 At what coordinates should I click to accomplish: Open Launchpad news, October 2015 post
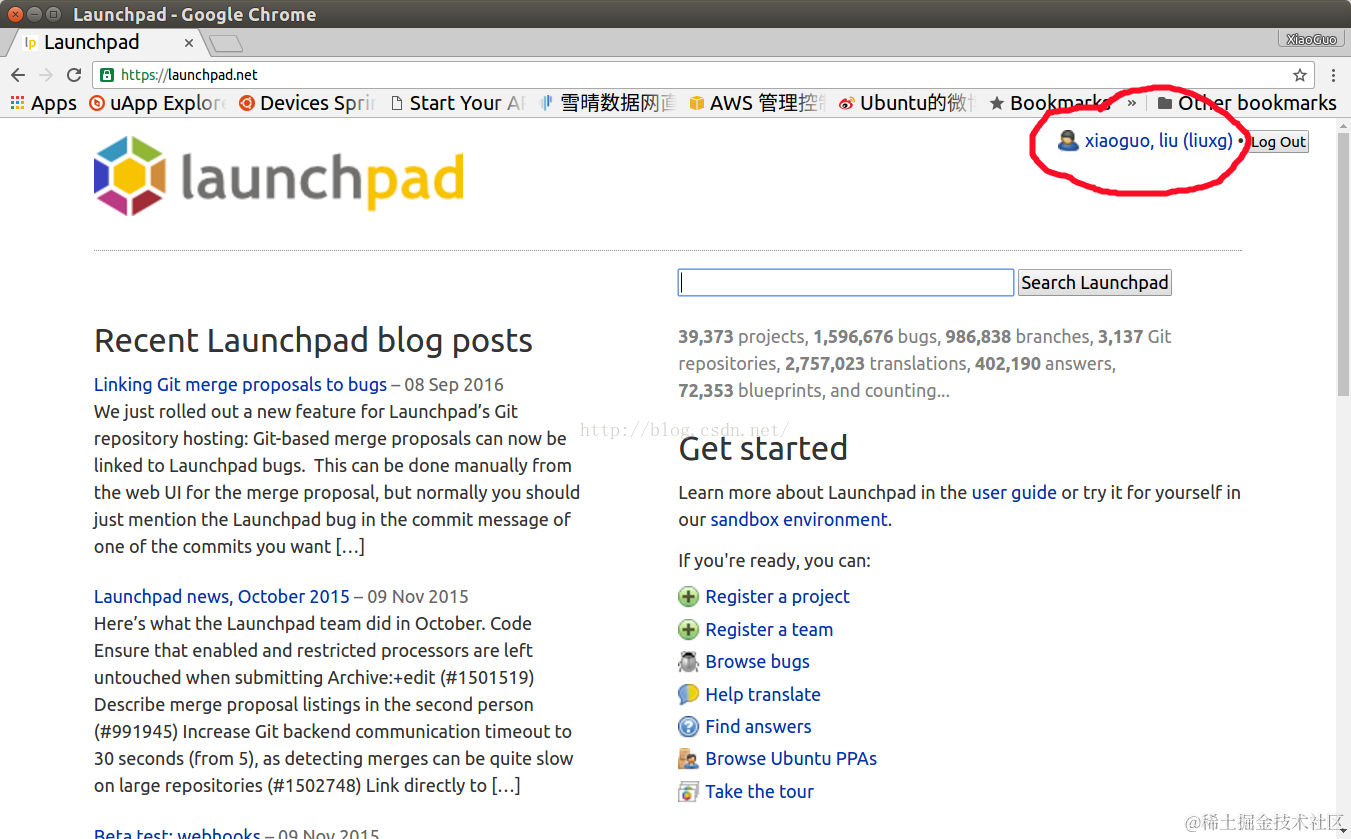pyautogui.click(x=222, y=597)
